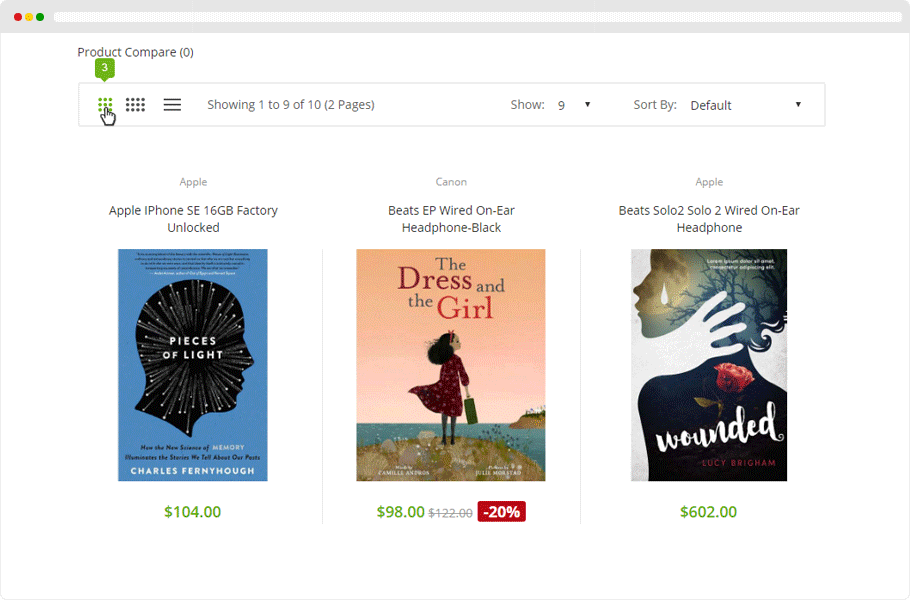This screenshot has width=910, height=600.
Task: Open the Sort By Default dropdown
Action: 745,105
